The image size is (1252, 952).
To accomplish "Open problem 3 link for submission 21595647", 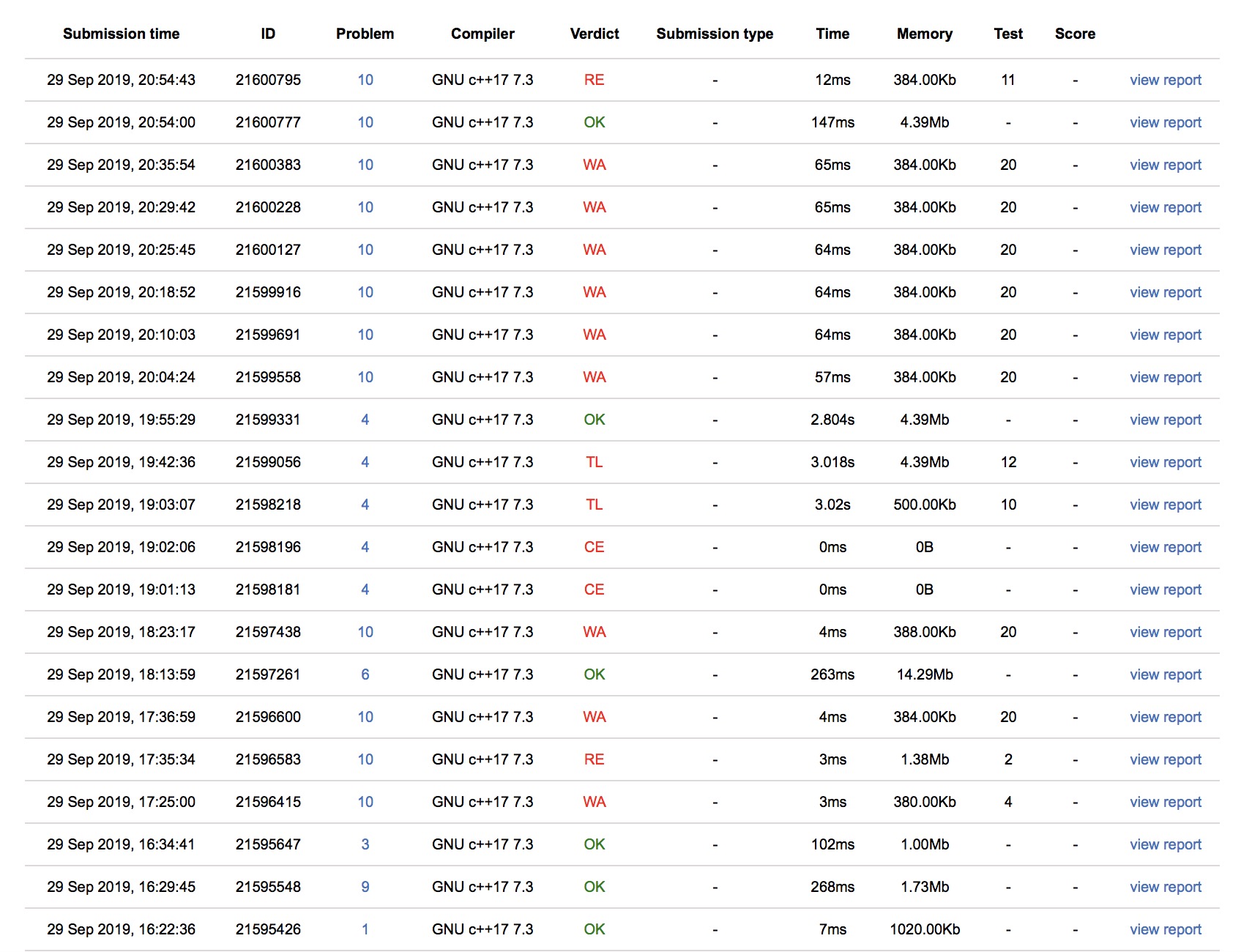I will (365, 844).
